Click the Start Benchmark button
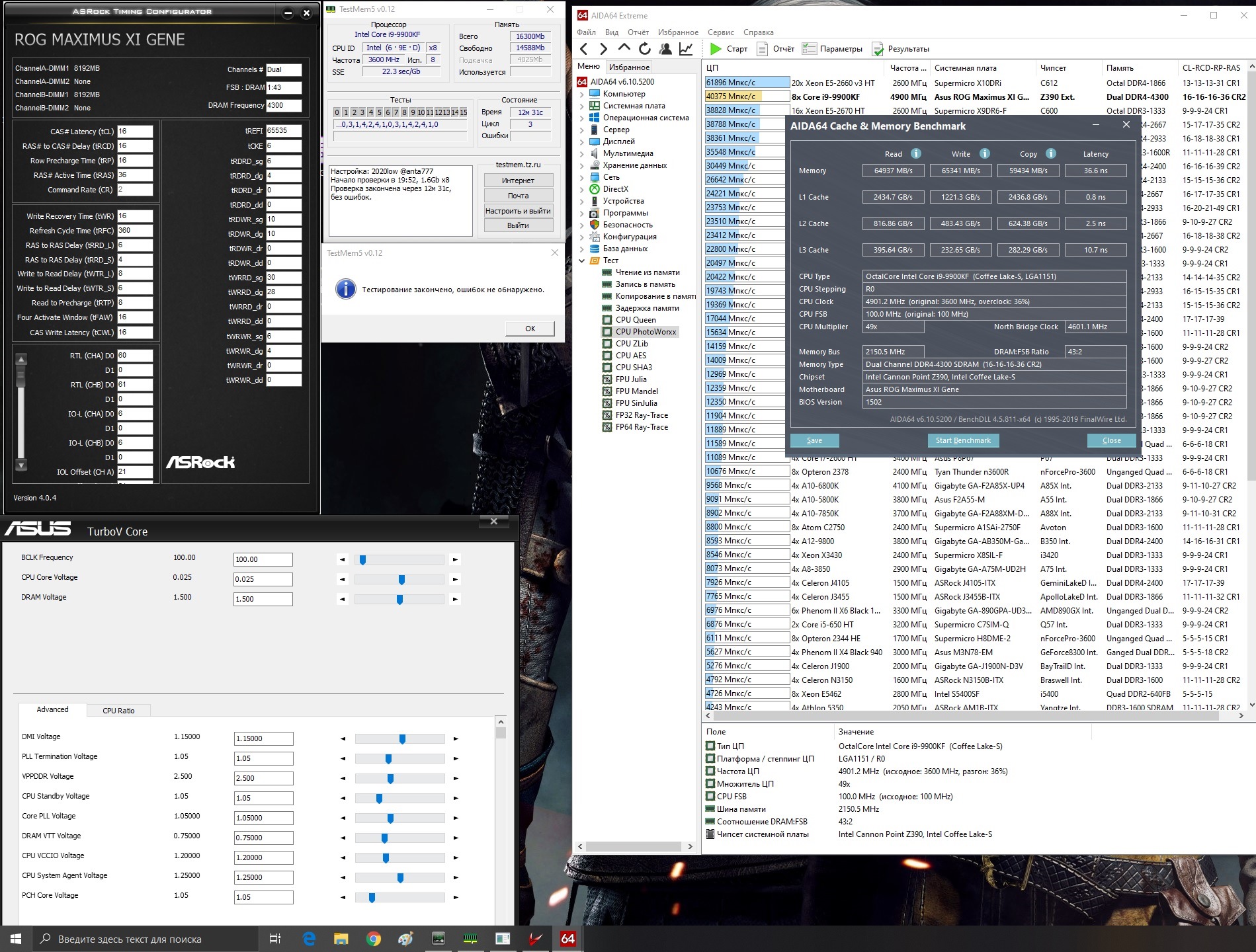 pos(963,440)
